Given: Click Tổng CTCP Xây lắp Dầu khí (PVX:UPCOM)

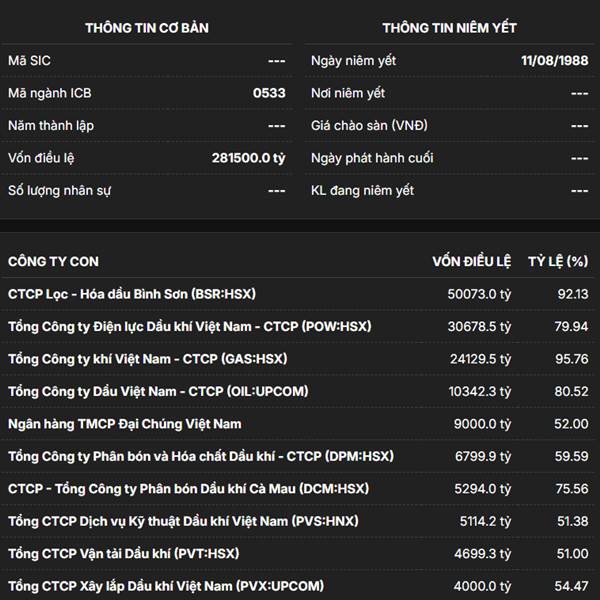Looking at the screenshot, I should coord(165,586).
